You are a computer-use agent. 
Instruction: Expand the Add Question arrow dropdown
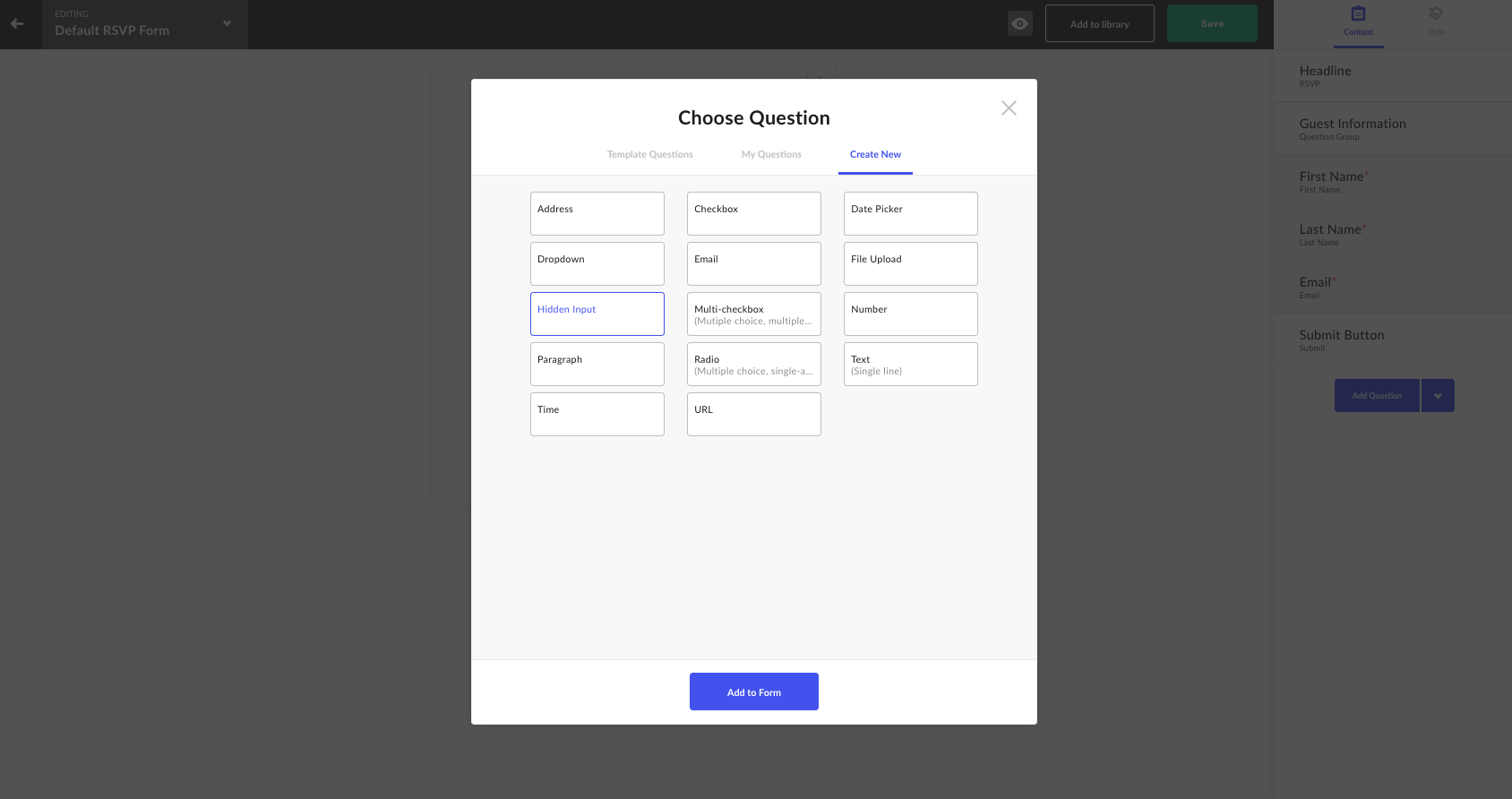[x=1438, y=395]
